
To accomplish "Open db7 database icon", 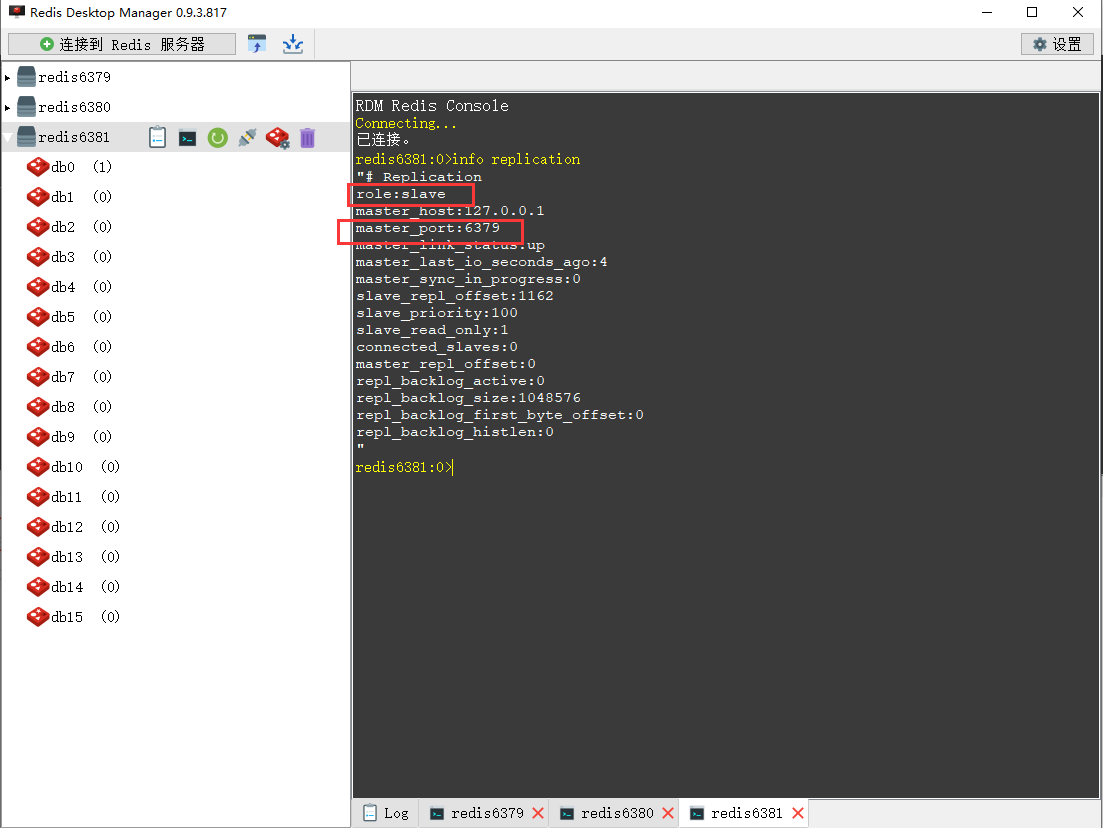I will (37, 377).
